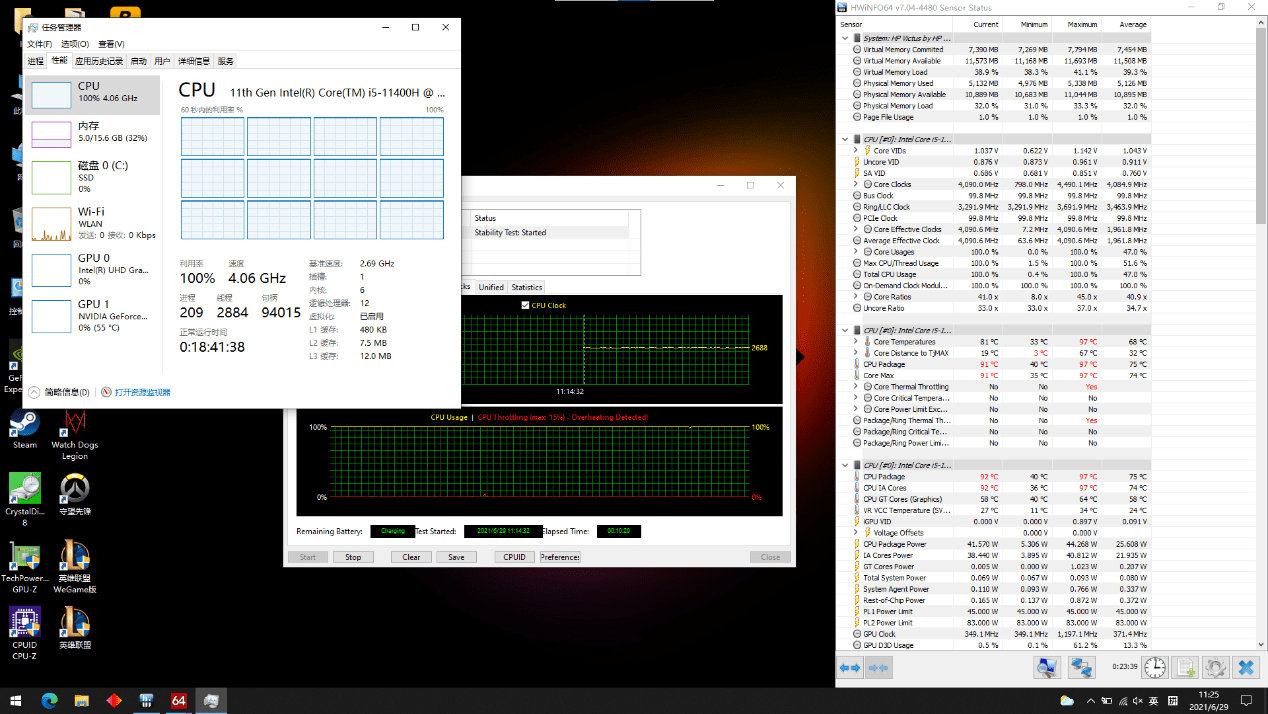Click 英 input language tray indicator
Viewport: 1268px width, 714px height.
pyautogui.click(x=1153, y=700)
